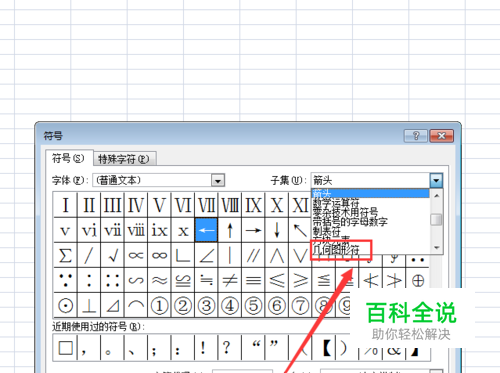The height and width of the screenshot is (373, 500).
Task: Select the circled number ⑤ symbol
Action: [253, 305]
